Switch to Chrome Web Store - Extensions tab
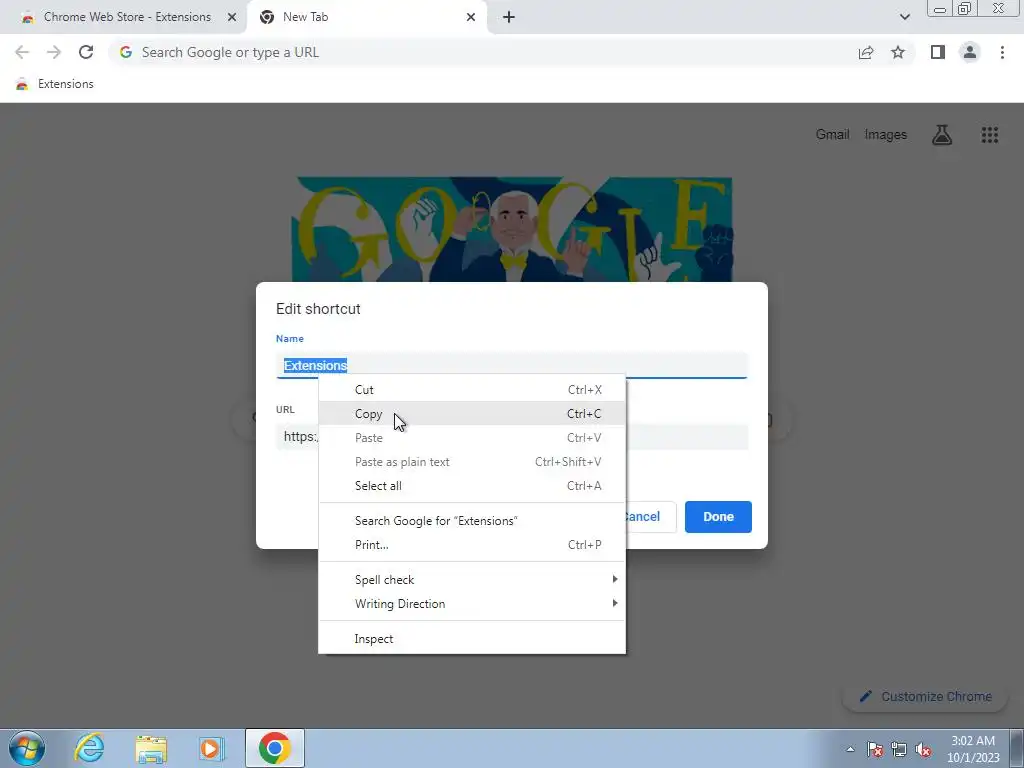This screenshot has height=768, width=1024. click(x=127, y=17)
